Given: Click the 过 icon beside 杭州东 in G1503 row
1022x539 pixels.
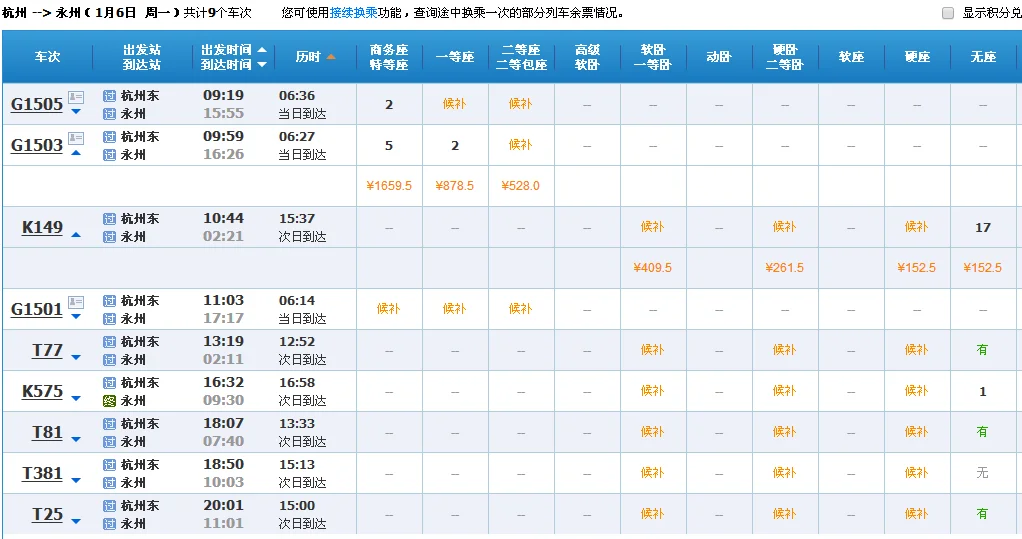Looking at the screenshot, I should (110, 137).
